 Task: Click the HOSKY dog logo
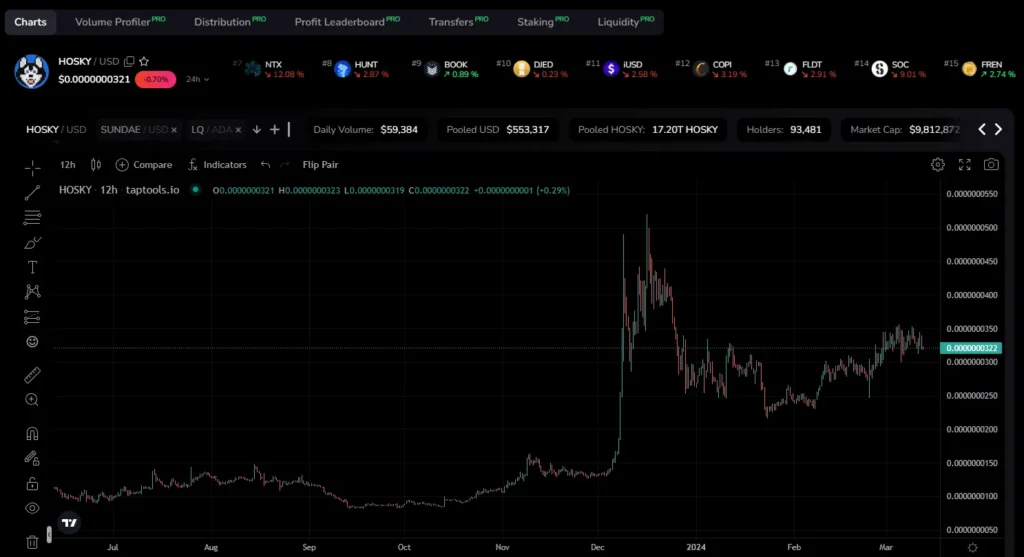click(x=31, y=71)
